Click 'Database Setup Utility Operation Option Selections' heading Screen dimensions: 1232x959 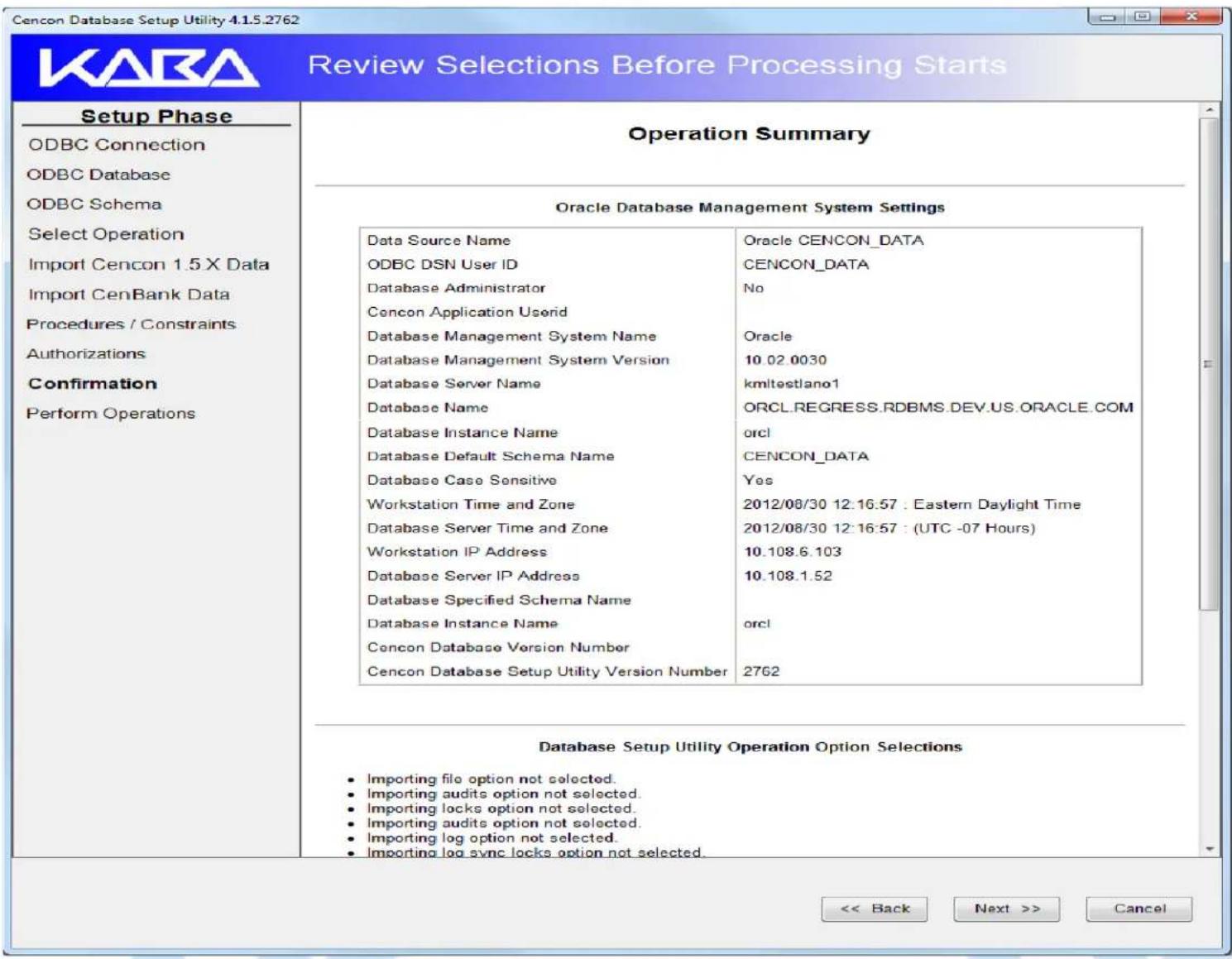[x=750, y=747]
